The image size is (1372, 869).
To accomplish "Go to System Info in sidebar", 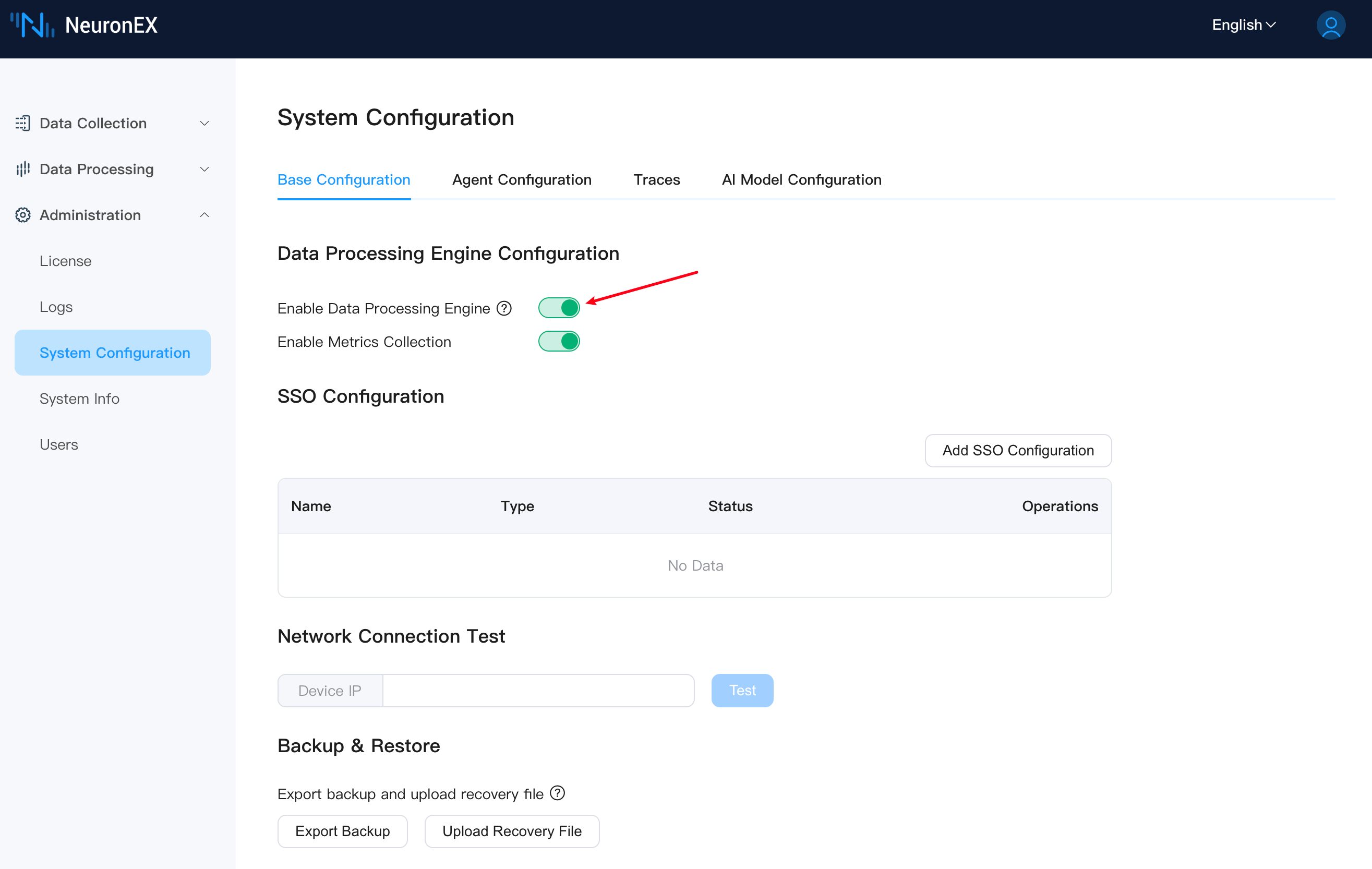I will pyautogui.click(x=79, y=399).
